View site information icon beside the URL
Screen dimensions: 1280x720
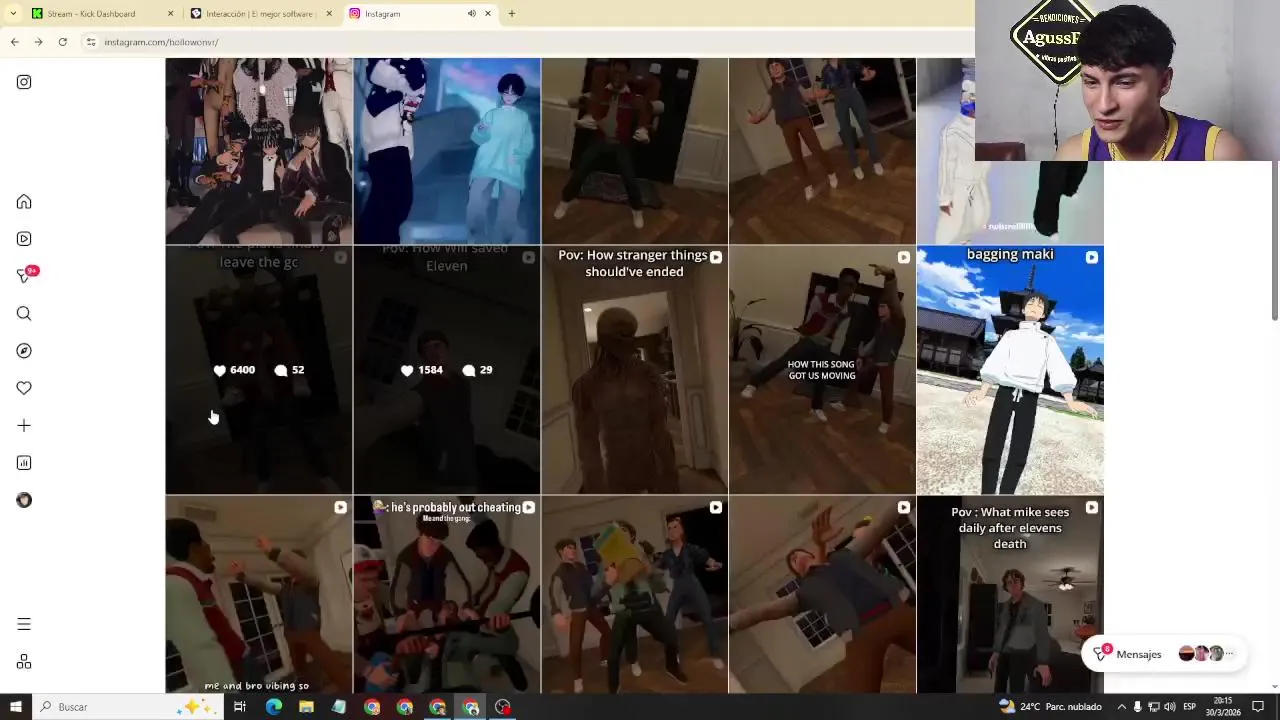click(x=91, y=42)
